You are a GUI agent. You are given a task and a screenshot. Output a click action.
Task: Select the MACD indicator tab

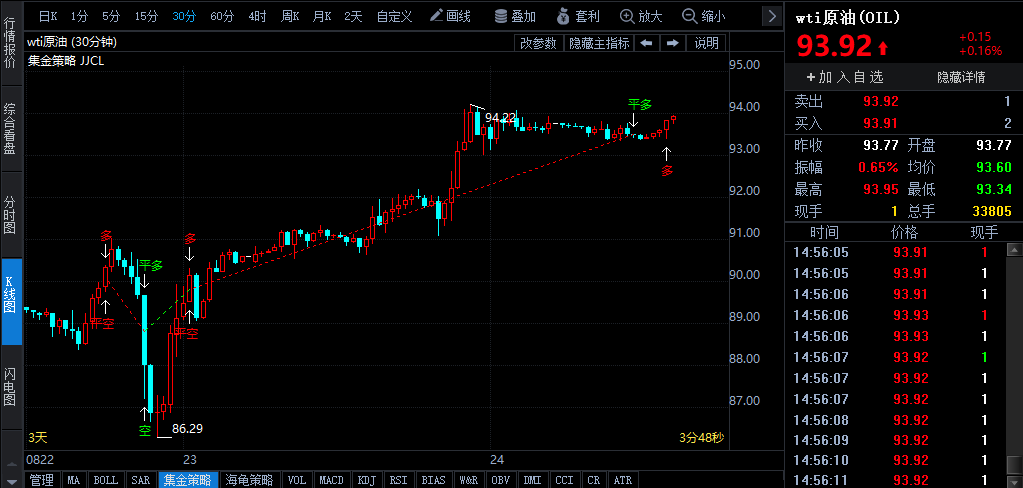[x=331, y=480]
